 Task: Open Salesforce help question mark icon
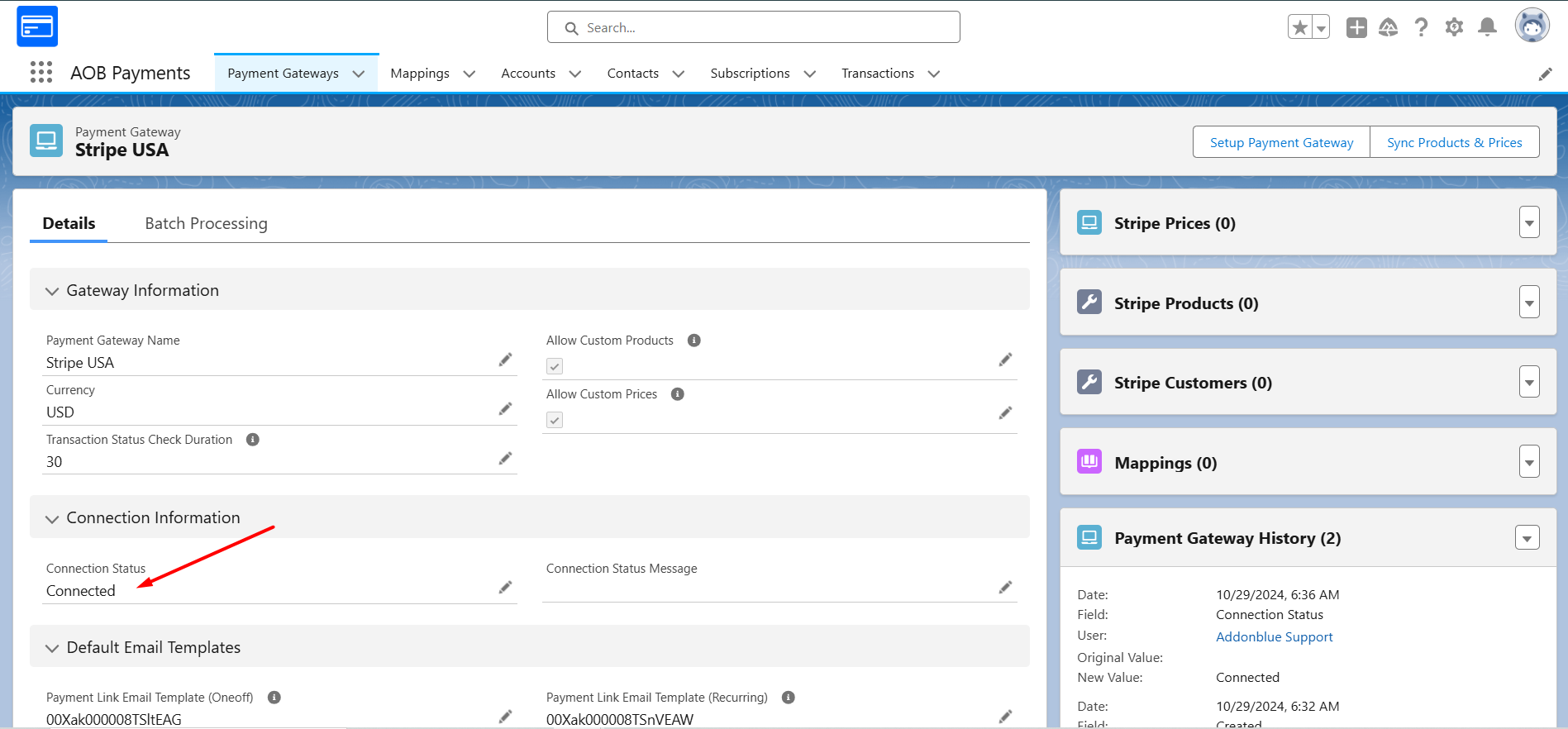point(1421,27)
